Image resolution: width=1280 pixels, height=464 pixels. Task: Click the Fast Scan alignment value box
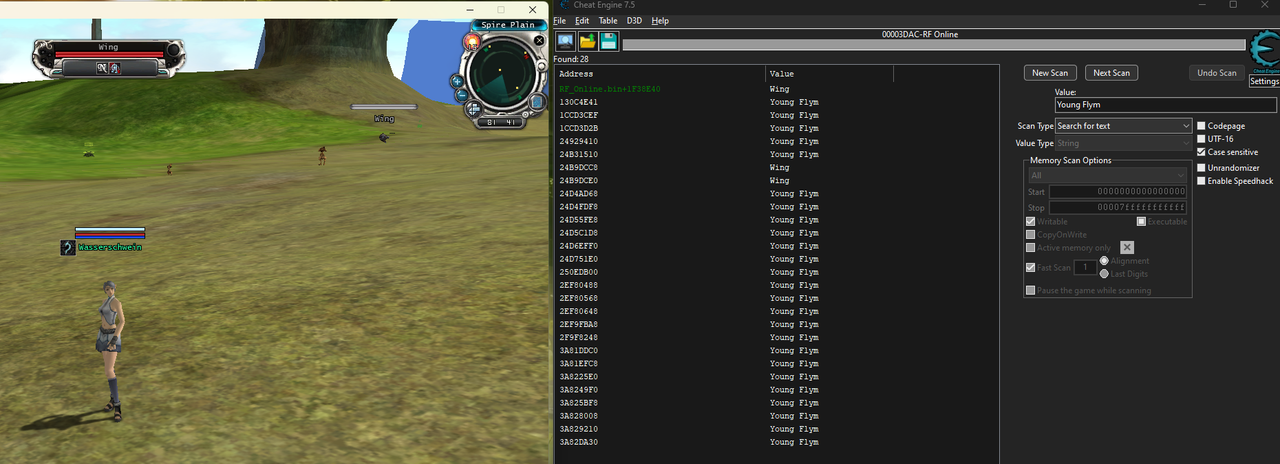1084,267
